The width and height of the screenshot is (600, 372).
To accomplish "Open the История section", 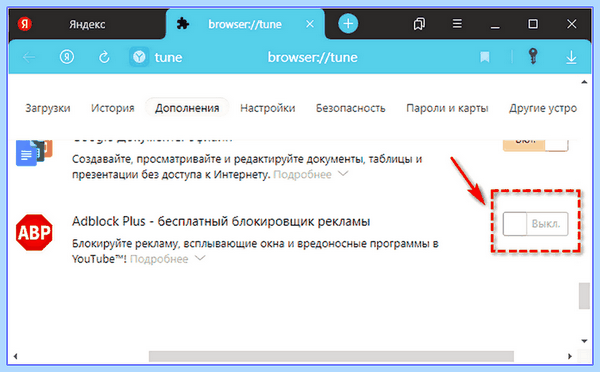I will click(x=112, y=108).
